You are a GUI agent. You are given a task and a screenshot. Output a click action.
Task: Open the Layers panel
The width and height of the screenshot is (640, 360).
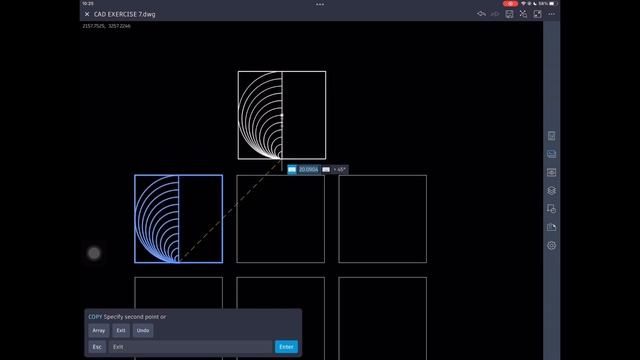click(x=551, y=191)
